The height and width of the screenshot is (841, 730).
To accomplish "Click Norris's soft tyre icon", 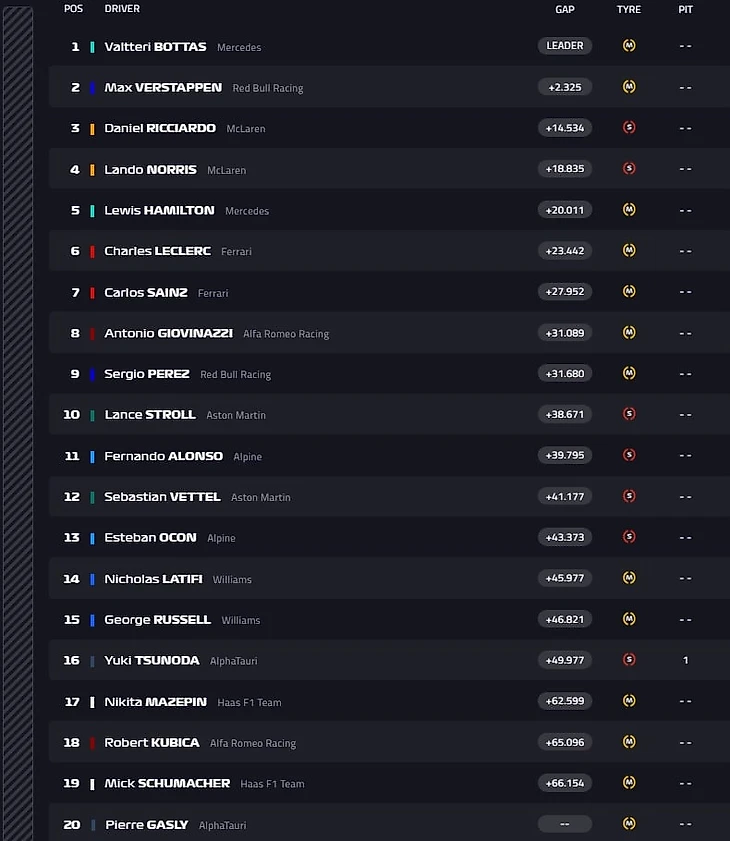I will click(x=629, y=169).
